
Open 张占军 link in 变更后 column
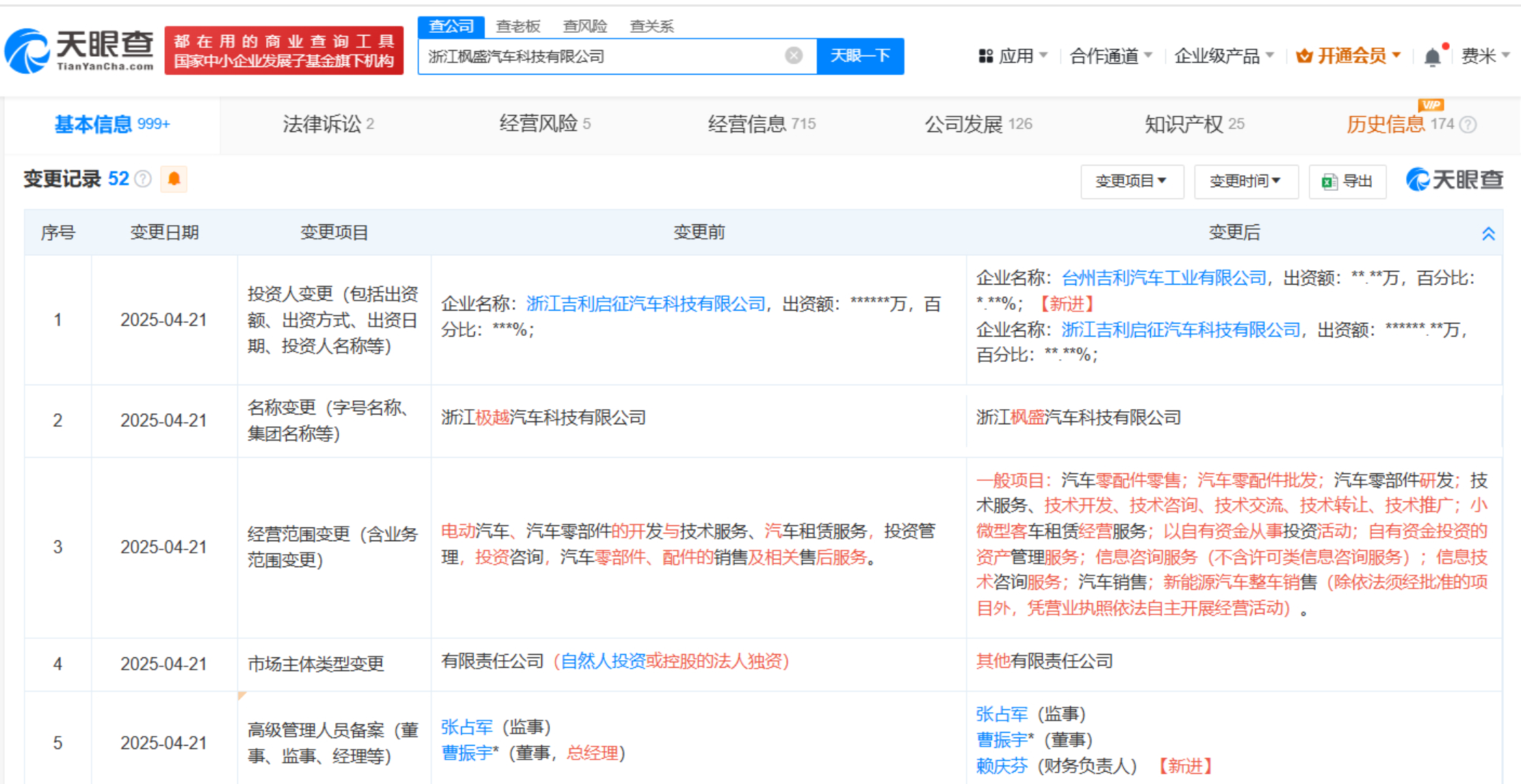[x=1002, y=714]
